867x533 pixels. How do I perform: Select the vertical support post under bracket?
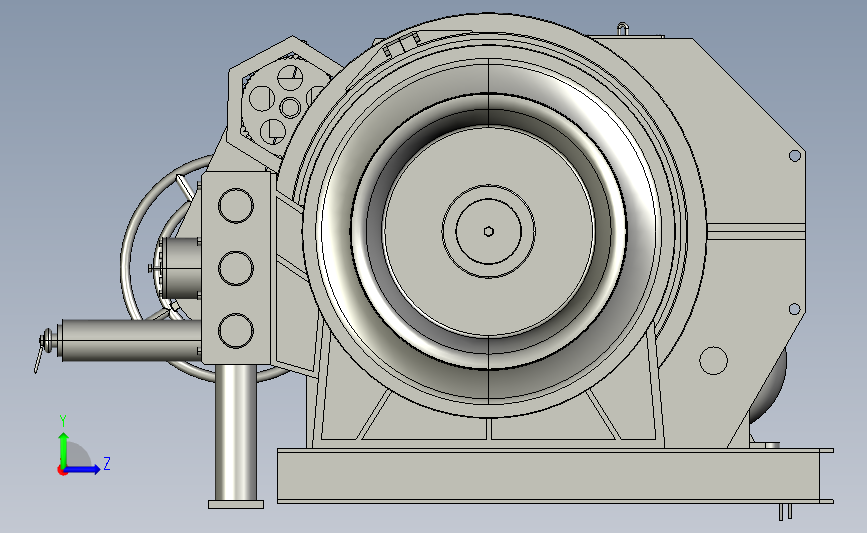tap(236, 432)
